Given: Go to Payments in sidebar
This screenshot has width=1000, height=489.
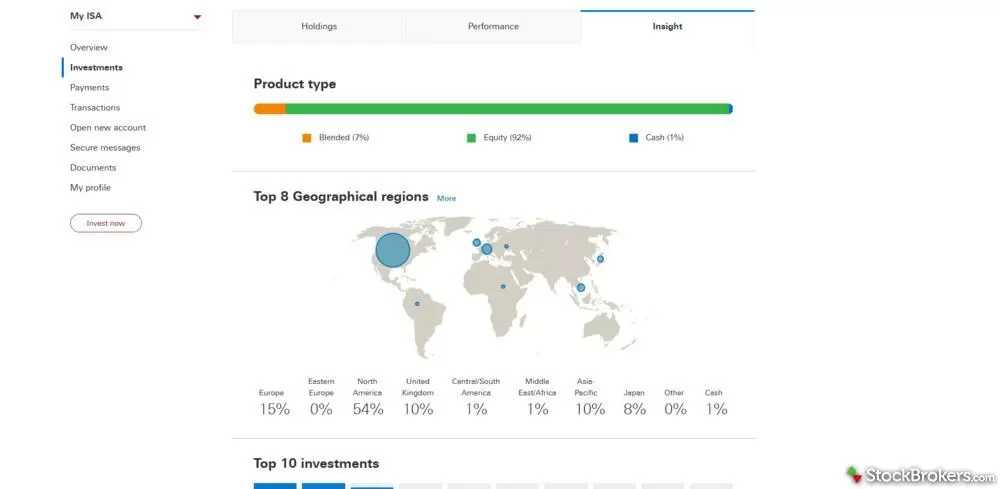Looking at the screenshot, I should (89, 87).
